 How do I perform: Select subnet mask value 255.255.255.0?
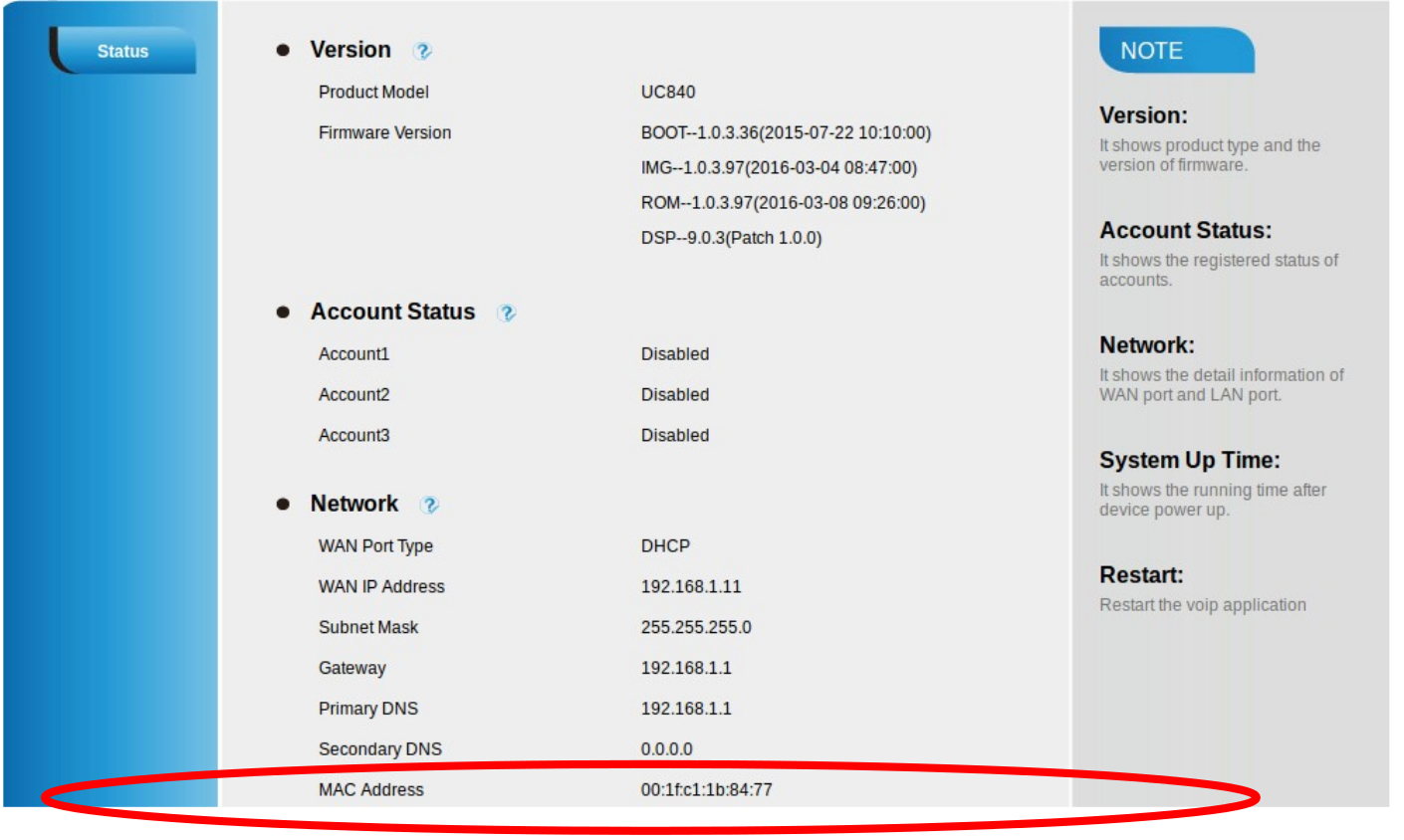(x=696, y=627)
